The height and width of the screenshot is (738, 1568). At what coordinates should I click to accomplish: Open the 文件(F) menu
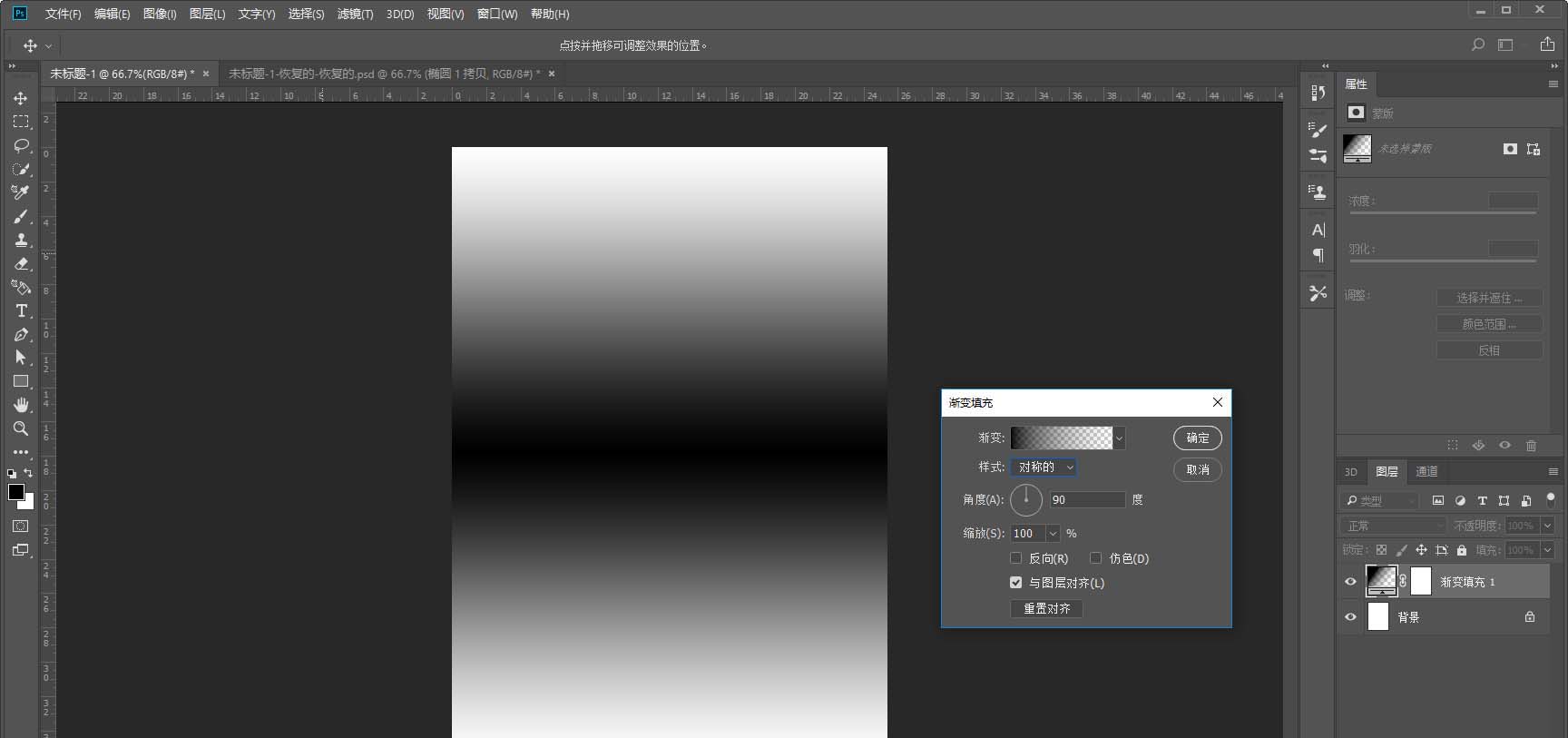coord(63,14)
